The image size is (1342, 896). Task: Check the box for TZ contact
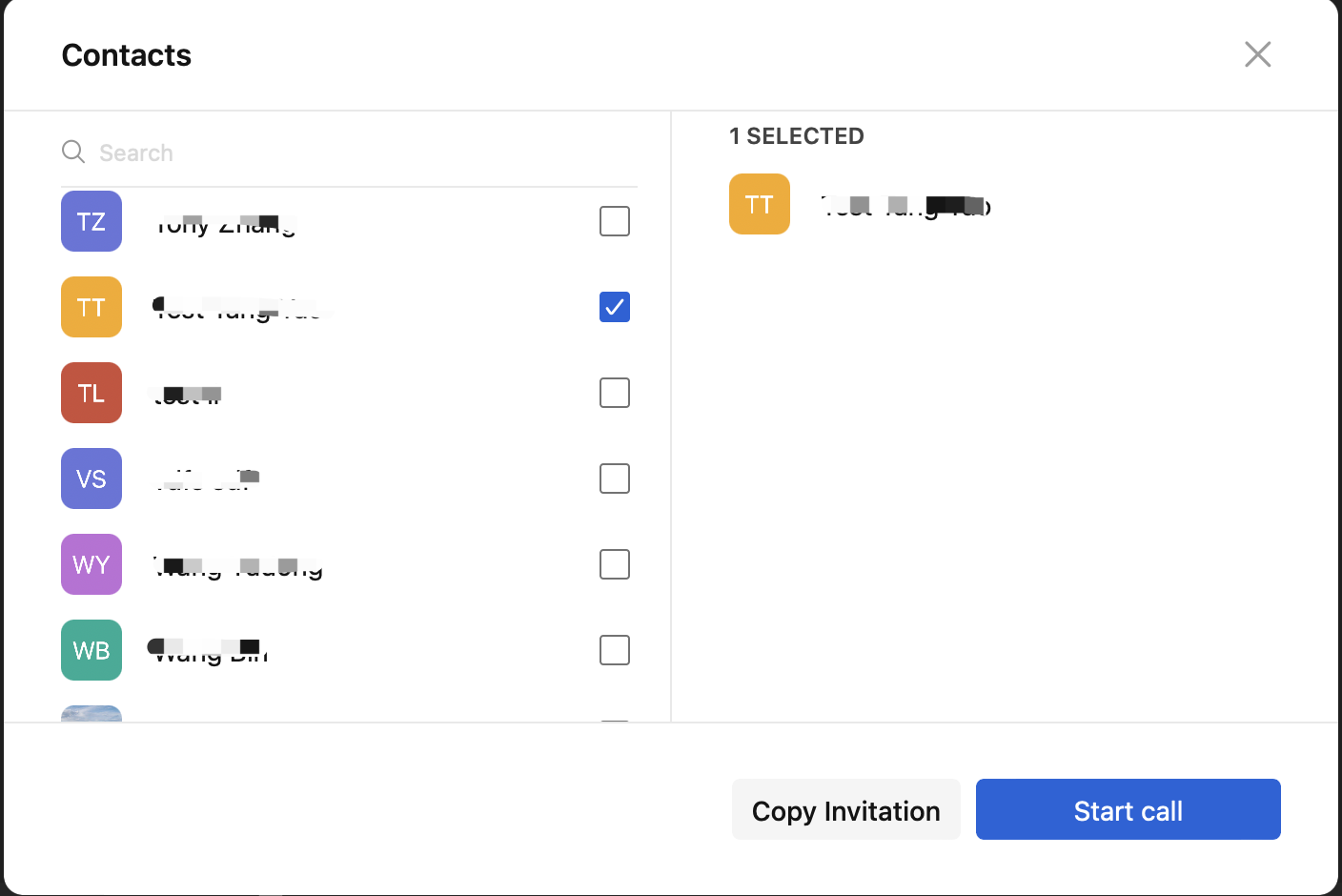click(x=615, y=221)
